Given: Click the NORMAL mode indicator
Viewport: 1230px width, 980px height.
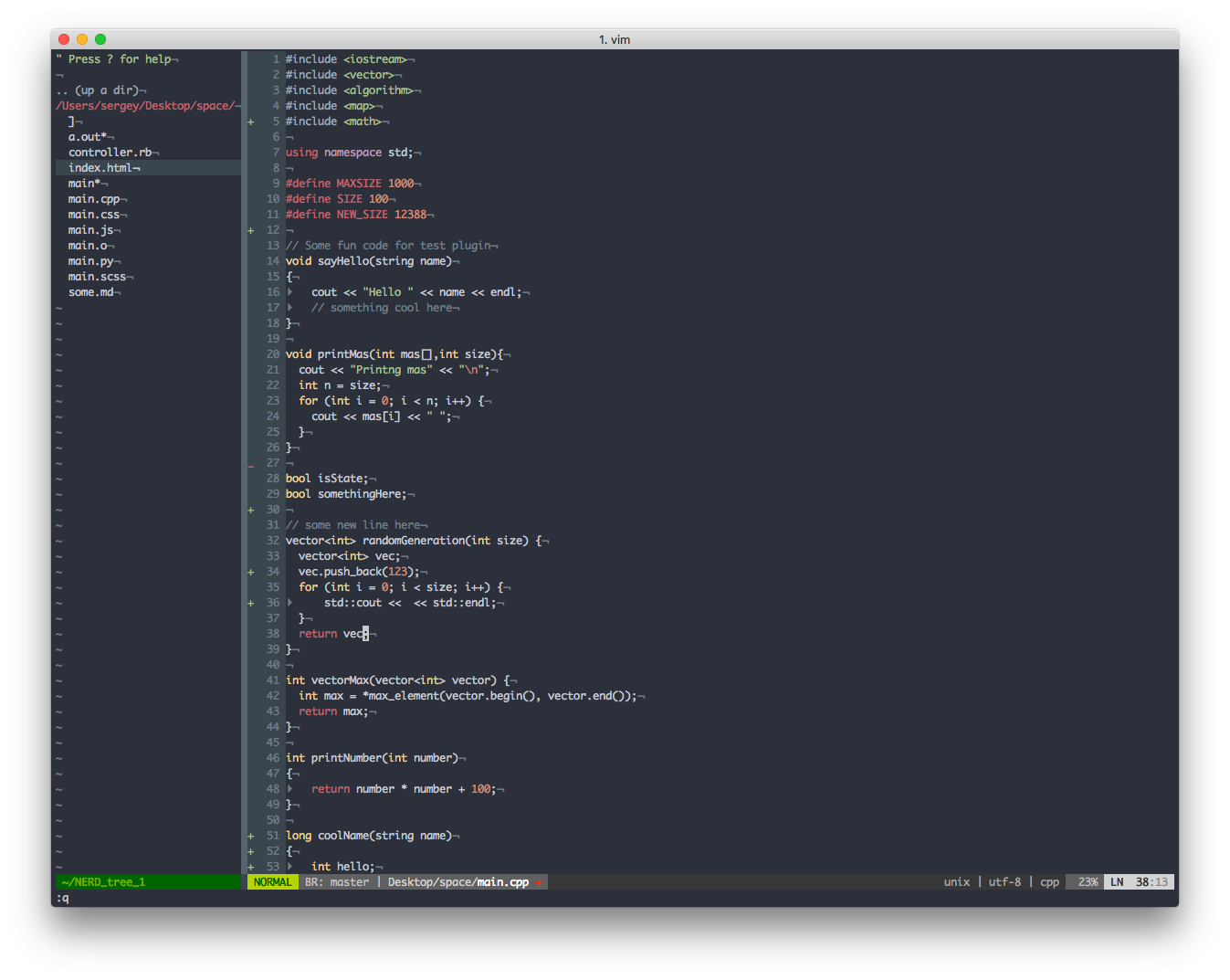Looking at the screenshot, I should pos(272,882).
